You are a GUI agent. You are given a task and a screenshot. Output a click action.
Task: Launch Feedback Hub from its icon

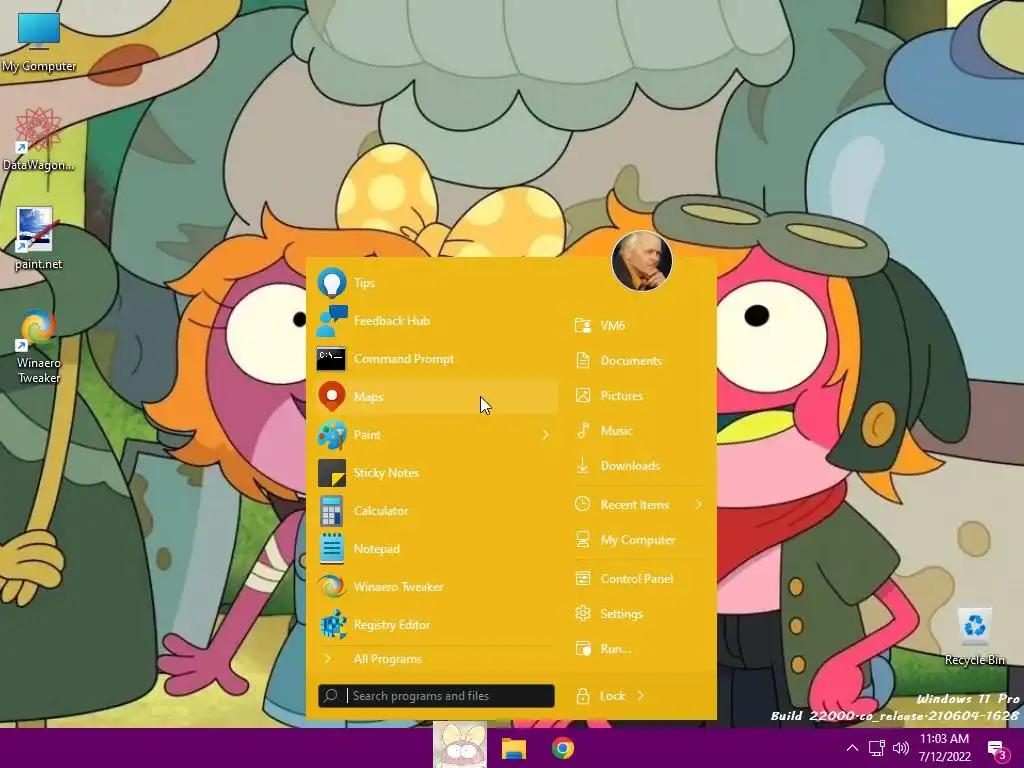332,321
